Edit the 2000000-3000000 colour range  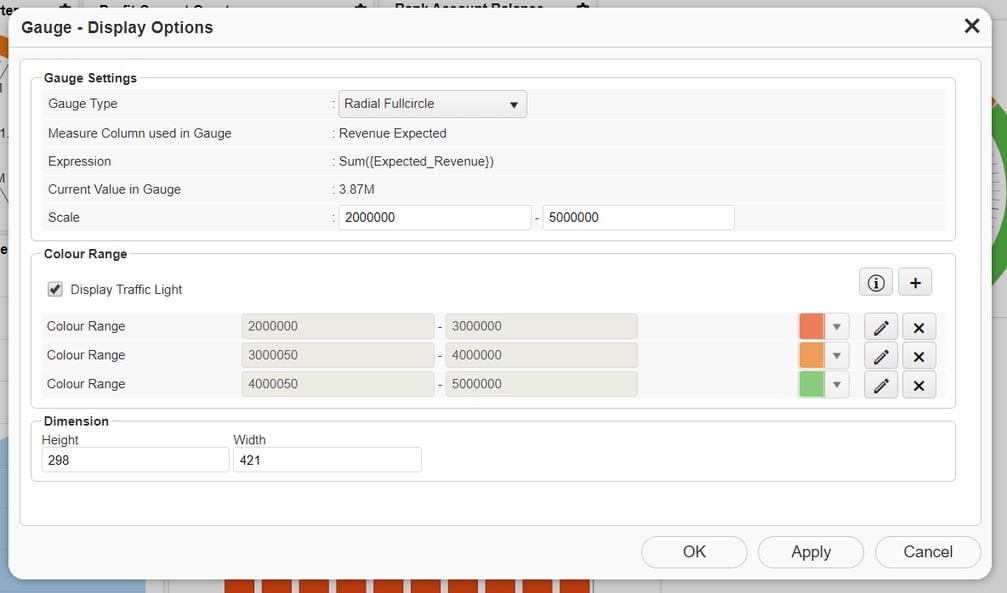880,327
